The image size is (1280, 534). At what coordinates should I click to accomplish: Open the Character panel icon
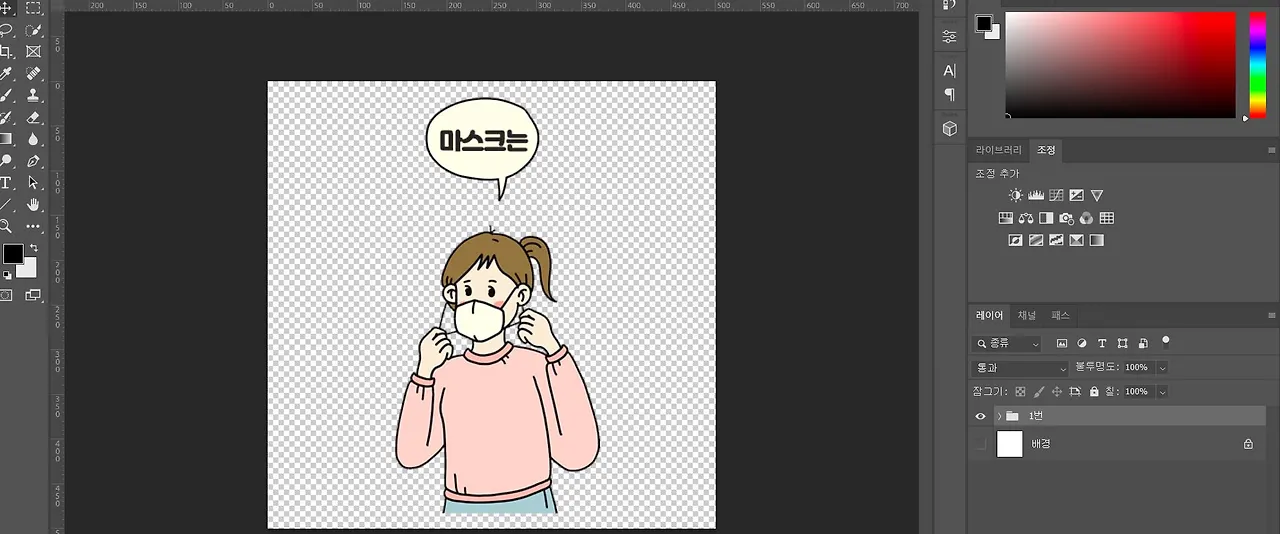click(949, 71)
